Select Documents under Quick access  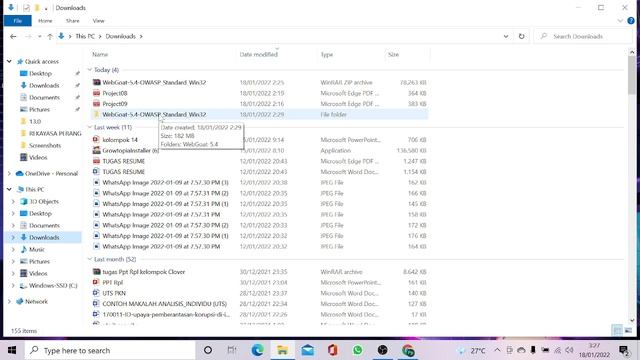(44, 98)
